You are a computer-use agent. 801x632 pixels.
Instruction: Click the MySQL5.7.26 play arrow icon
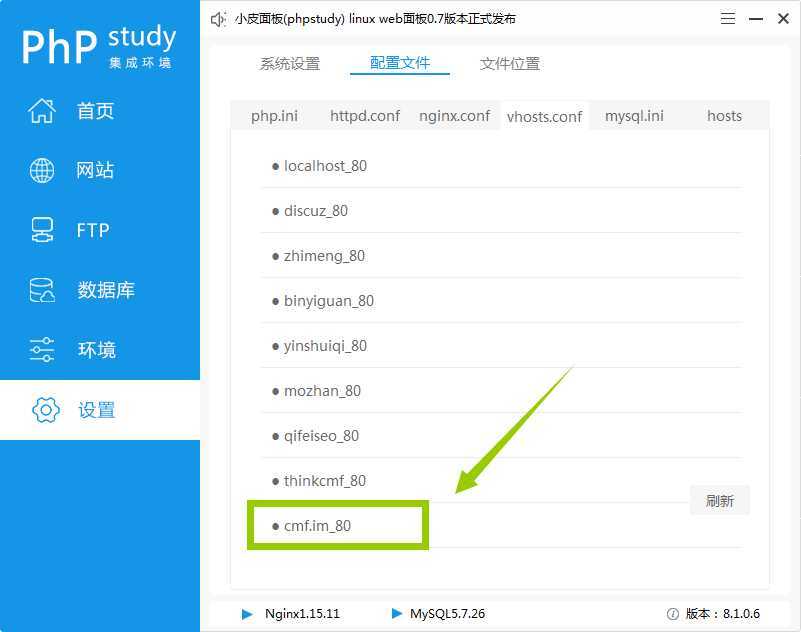tap(396, 613)
